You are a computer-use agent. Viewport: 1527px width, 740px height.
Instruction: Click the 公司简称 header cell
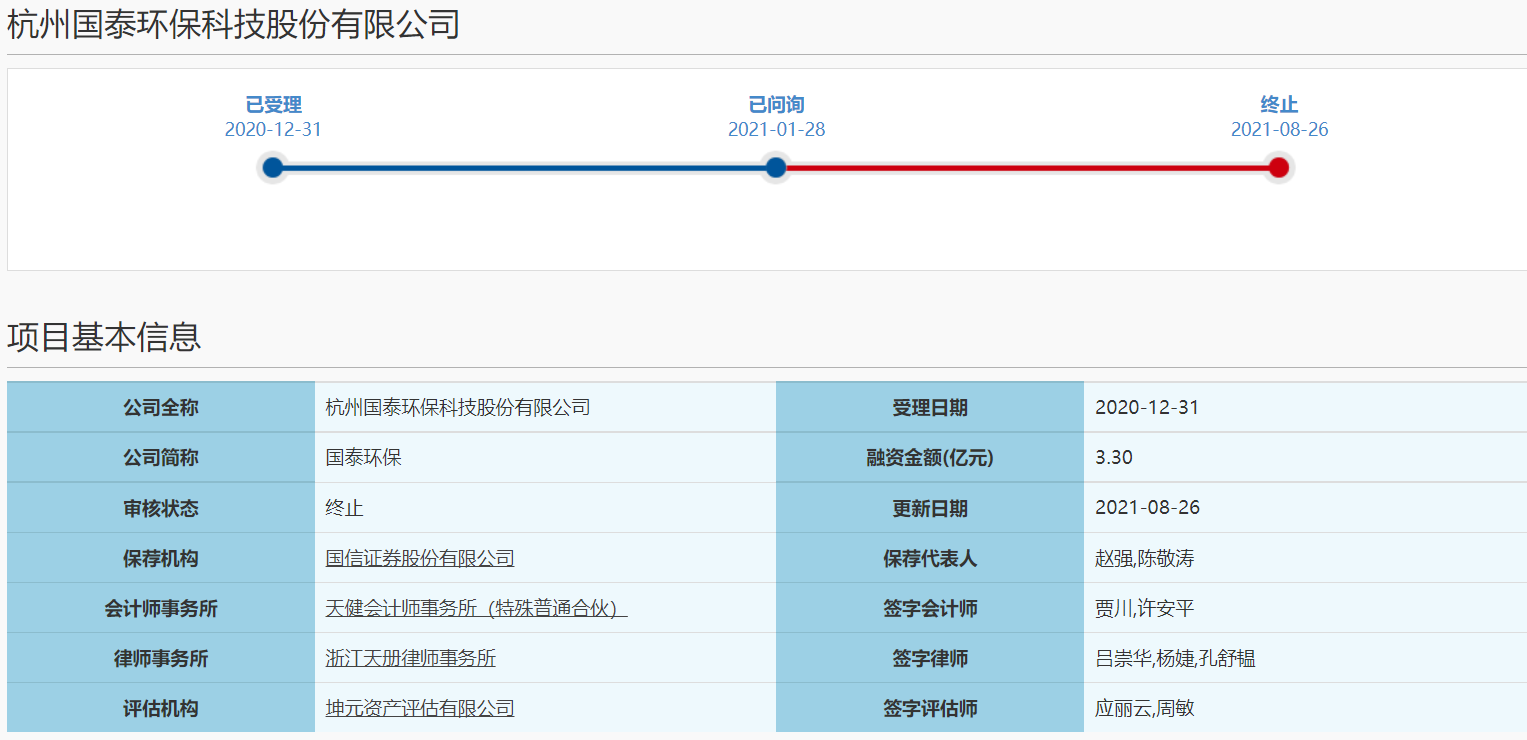(161, 458)
